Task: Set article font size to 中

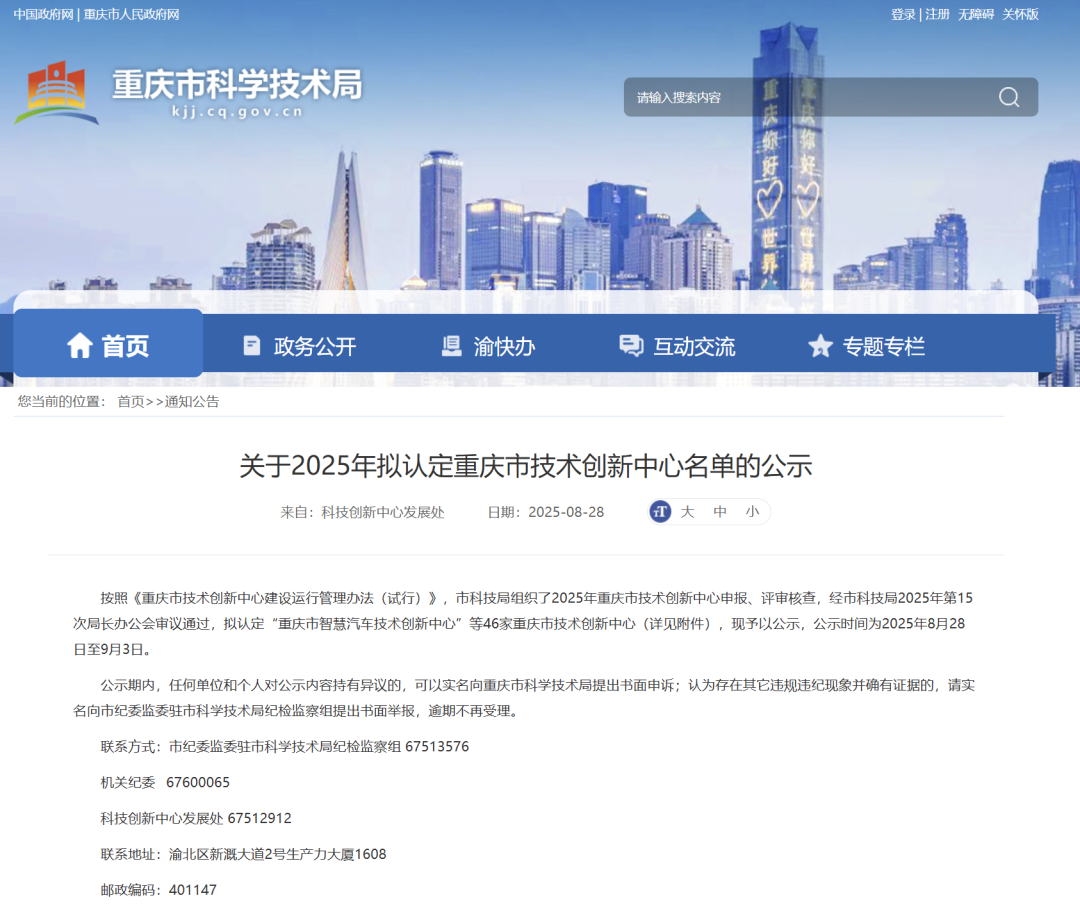Action: [720, 512]
